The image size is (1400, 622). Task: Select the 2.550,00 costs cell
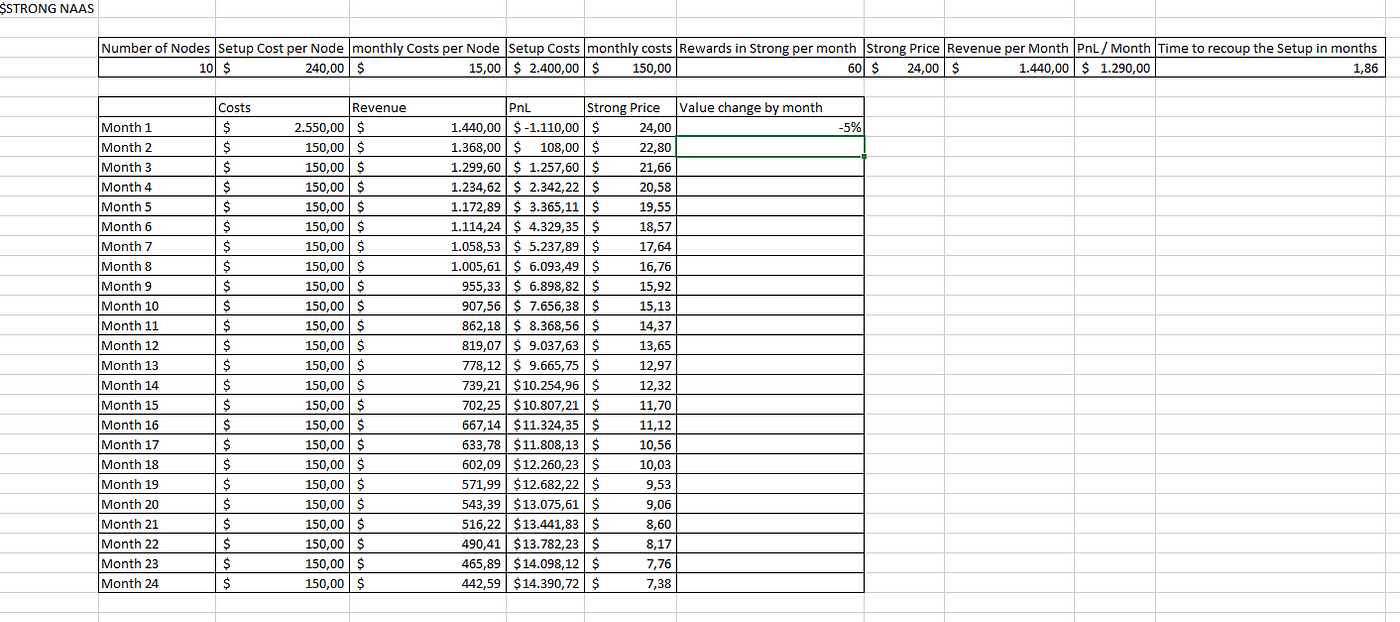point(282,127)
